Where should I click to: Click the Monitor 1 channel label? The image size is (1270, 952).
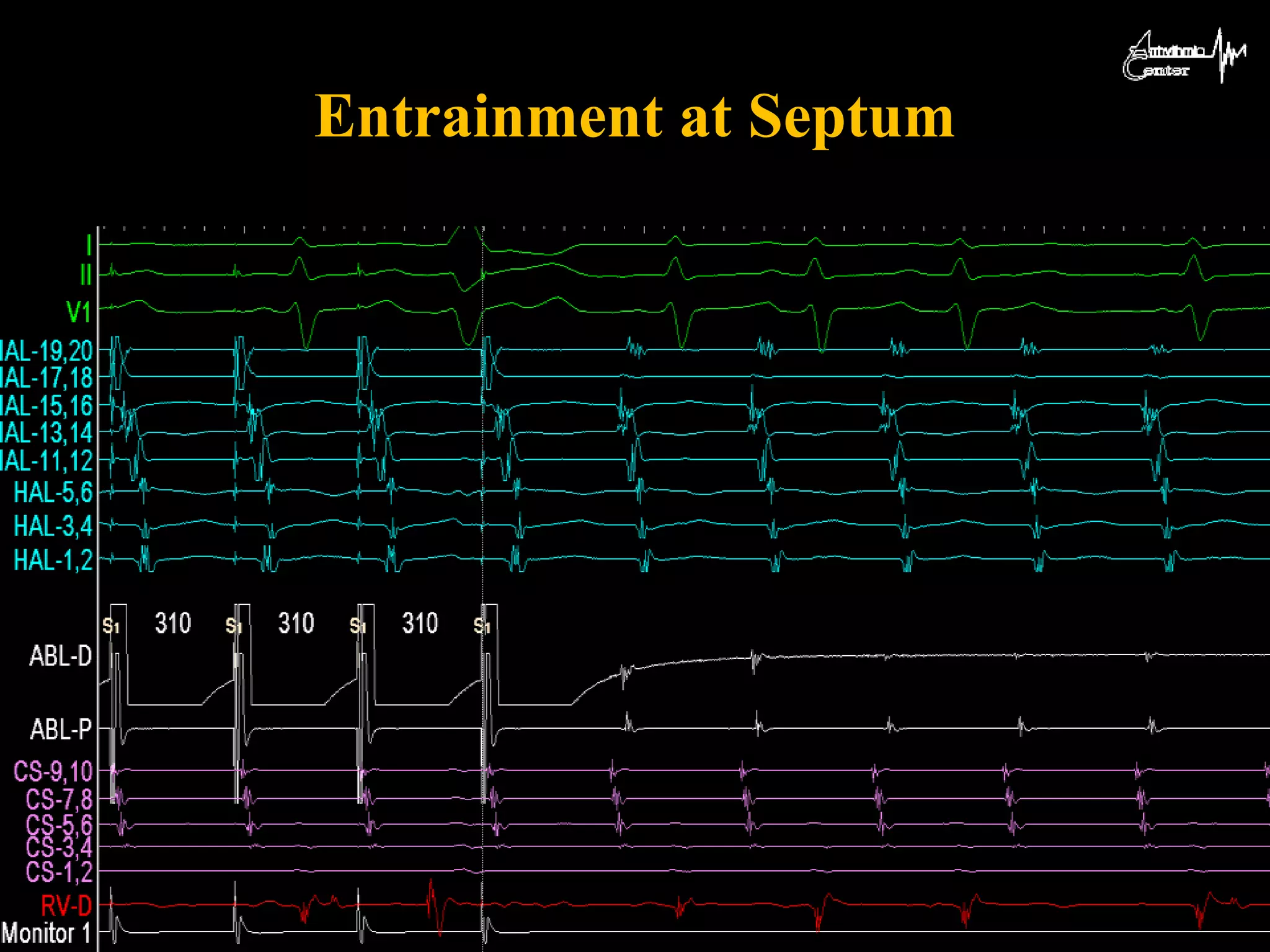(46, 933)
